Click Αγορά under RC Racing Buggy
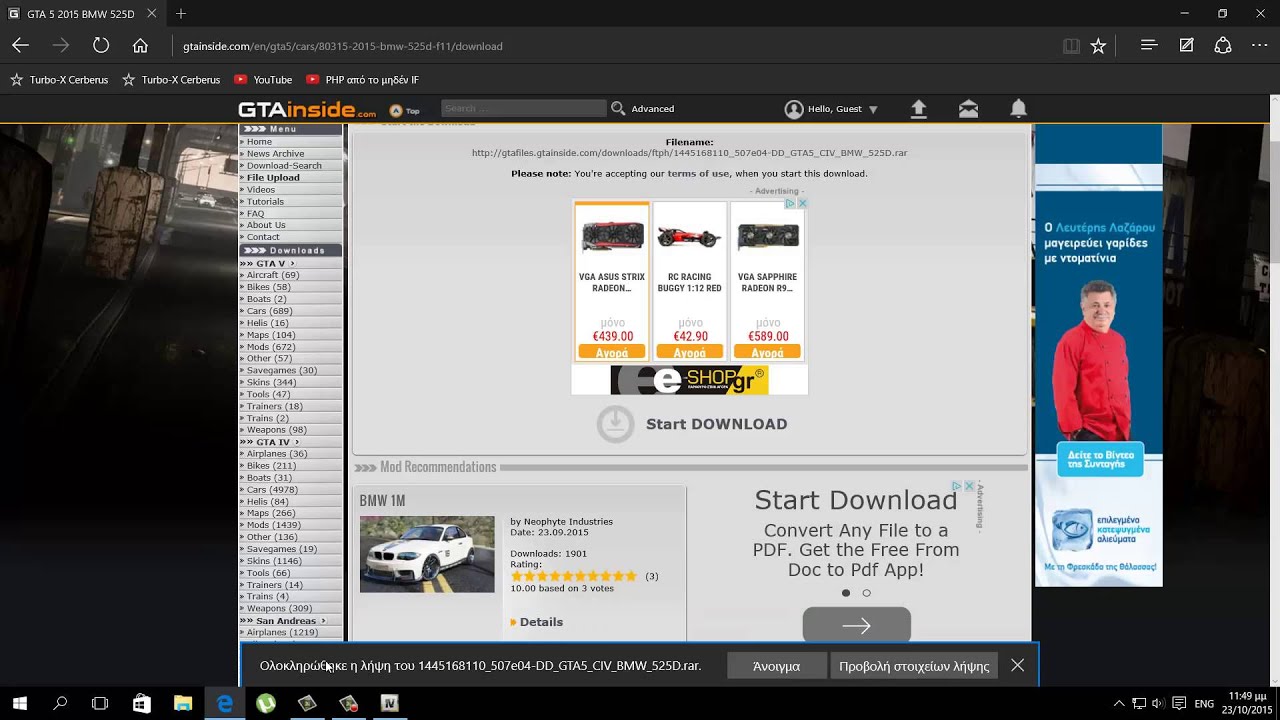Viewport: 1280px width, 720px height. coord(690,352)
